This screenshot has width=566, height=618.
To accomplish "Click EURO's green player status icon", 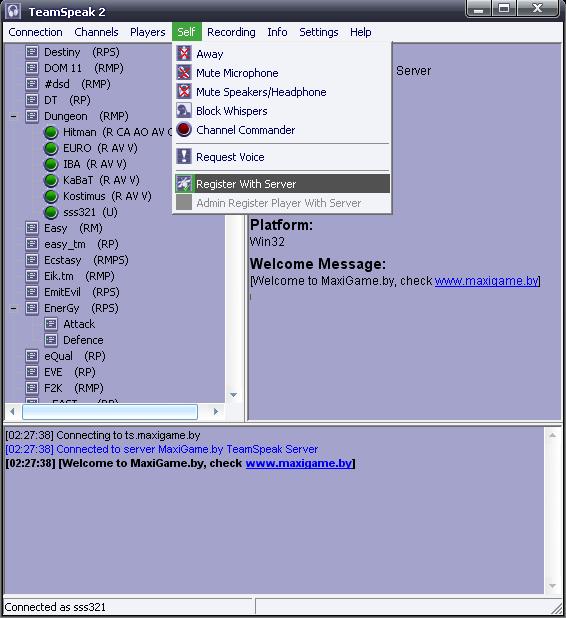I will [51, 148].
